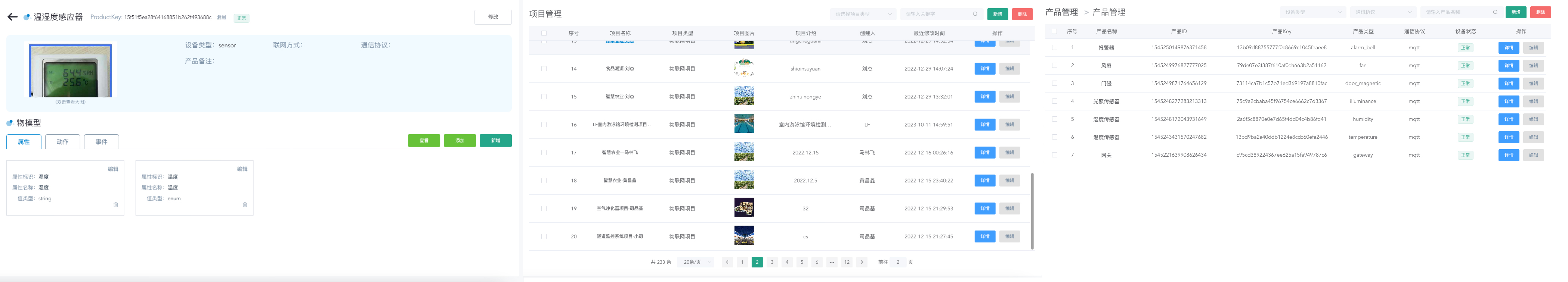Click the 前往 page number input
The image size is (1568, 282).
[x=898, y=262]
